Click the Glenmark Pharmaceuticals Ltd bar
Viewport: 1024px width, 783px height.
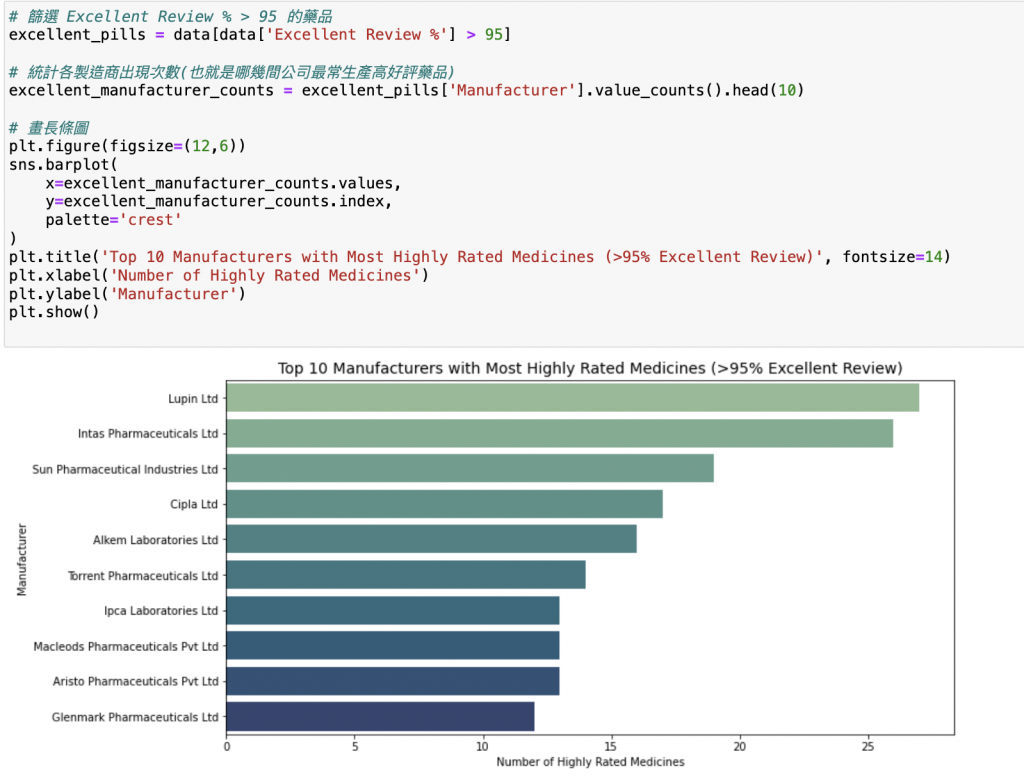(381, 716)
